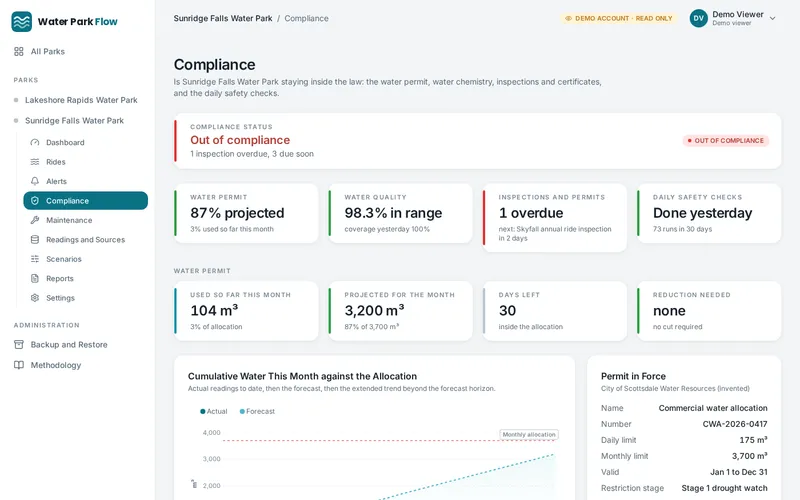Open the Daily Safety Checks card
Image resolution: width=800 pixels, height=500 pixels.
tap(709, 213)
